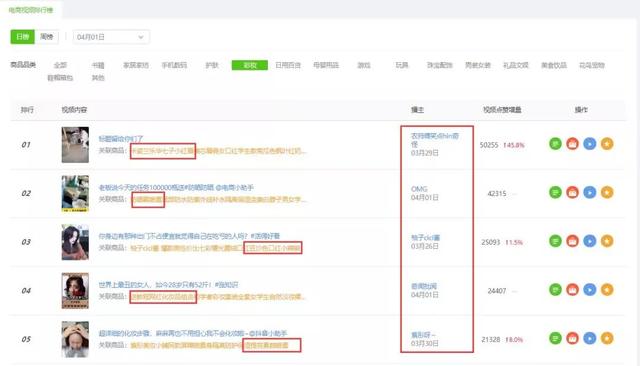Open the rank 02 video thumbnail
Image resolution: width=640 pixels, height=366 pixels.
[75, 193]
